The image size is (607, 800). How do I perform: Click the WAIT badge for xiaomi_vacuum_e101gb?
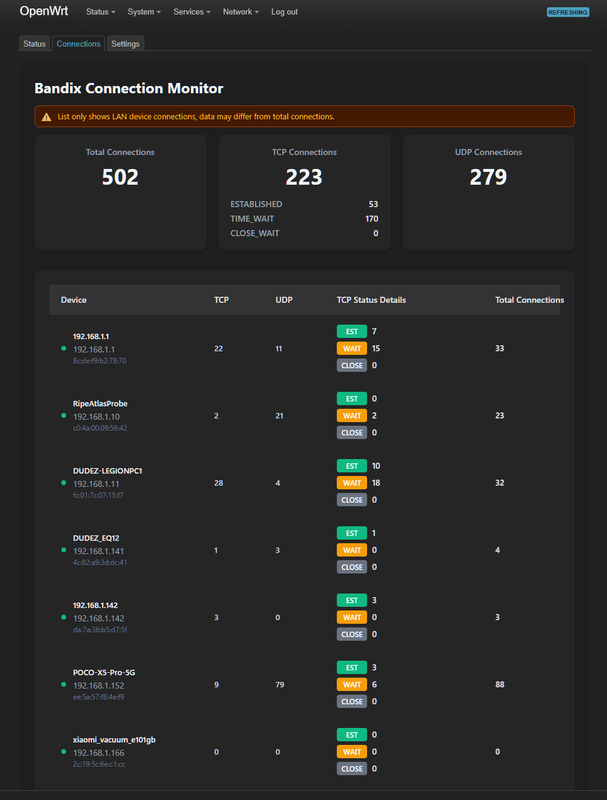pos(352,752)
